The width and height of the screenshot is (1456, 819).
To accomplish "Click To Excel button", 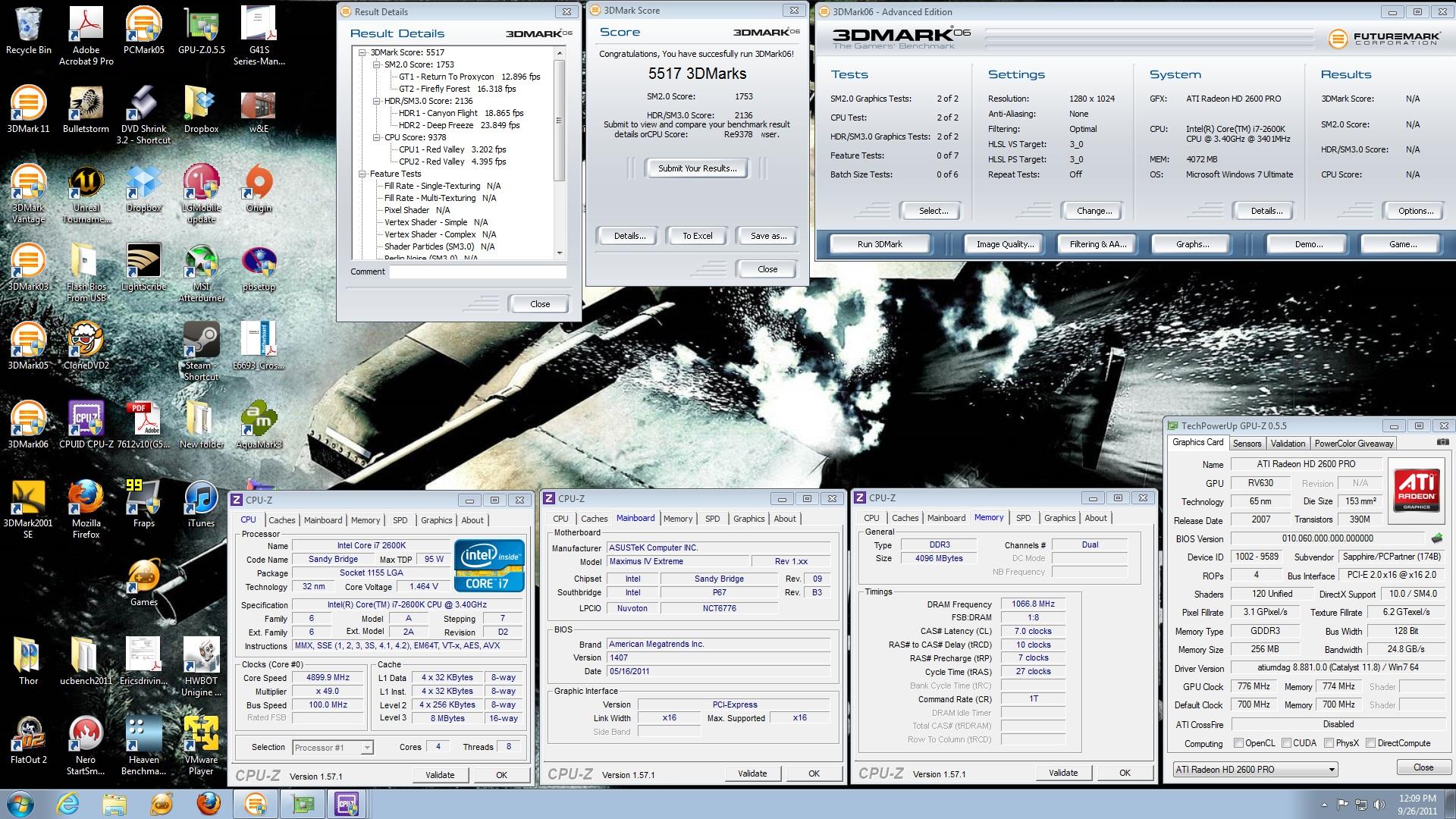I will tap(697, 236).
